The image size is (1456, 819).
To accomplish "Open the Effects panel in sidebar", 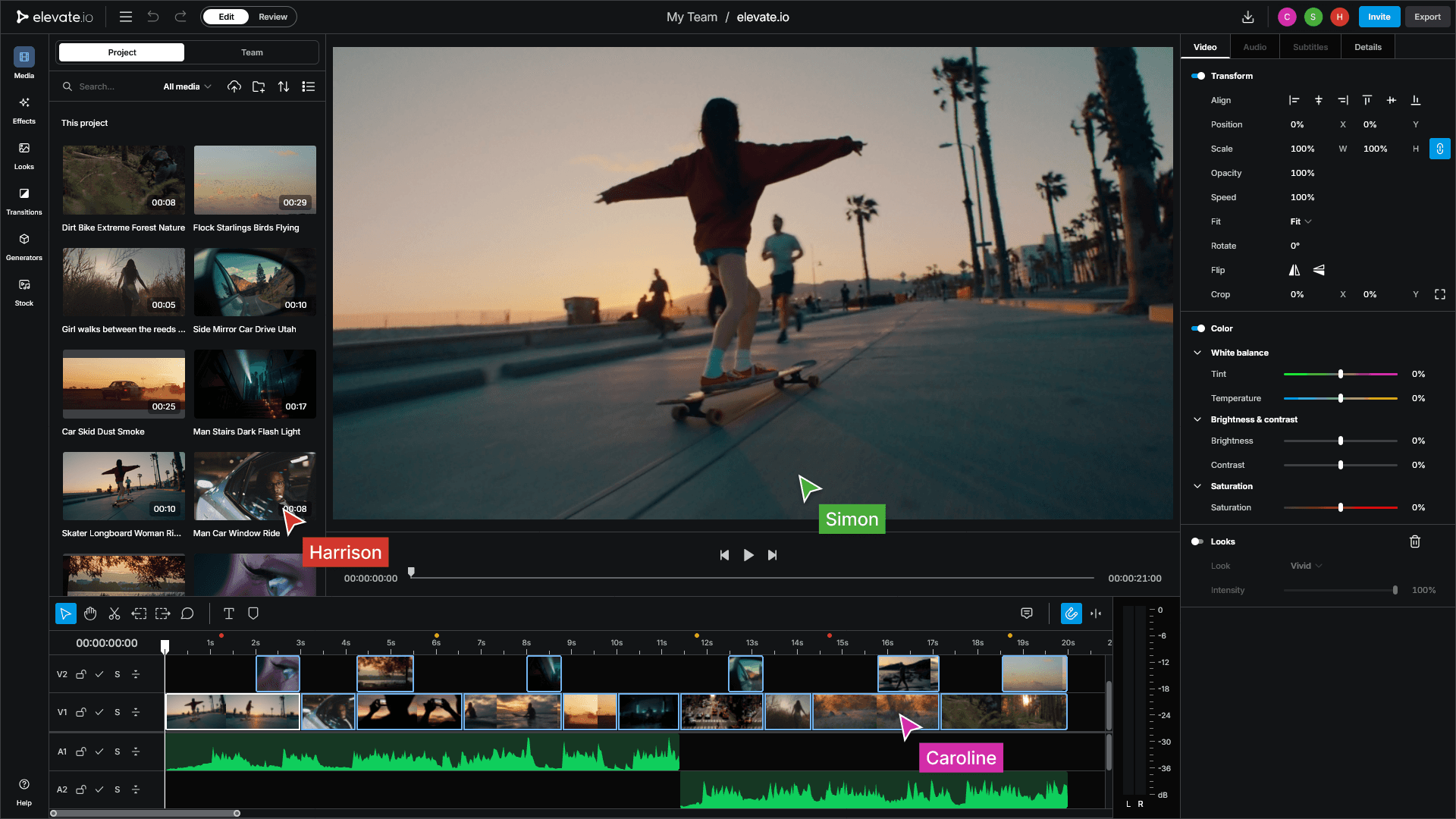I will click(24, 109).
